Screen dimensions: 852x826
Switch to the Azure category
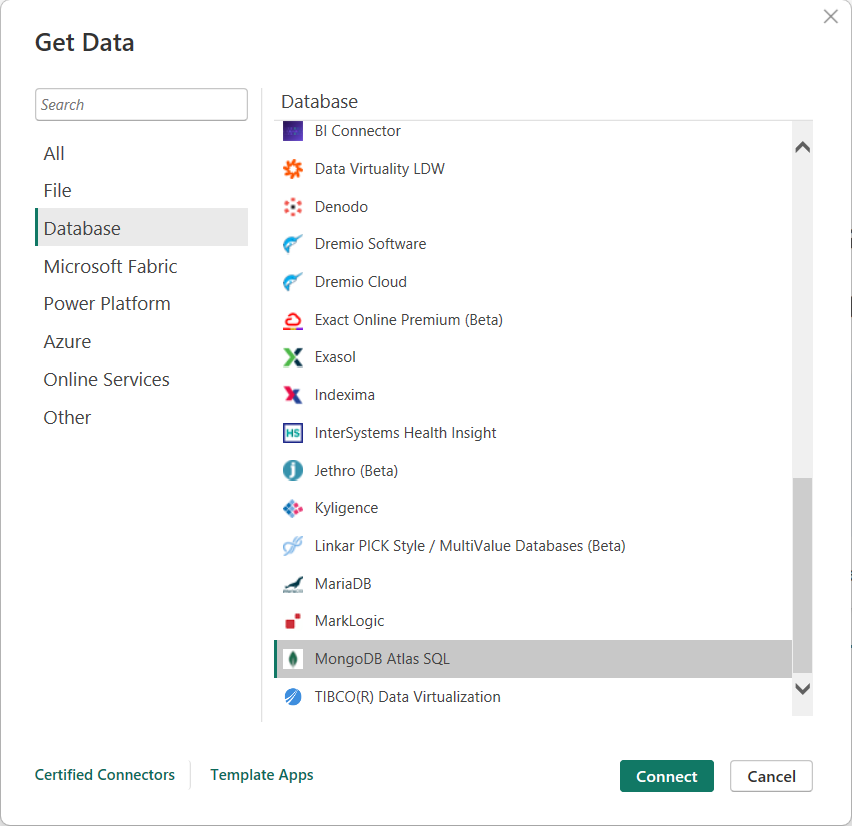click(67, 341)
